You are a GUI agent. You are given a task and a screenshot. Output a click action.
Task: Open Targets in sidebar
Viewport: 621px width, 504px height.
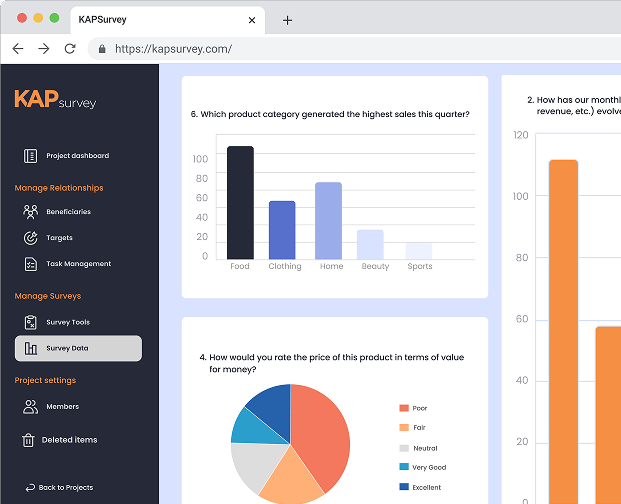point(48,238)
